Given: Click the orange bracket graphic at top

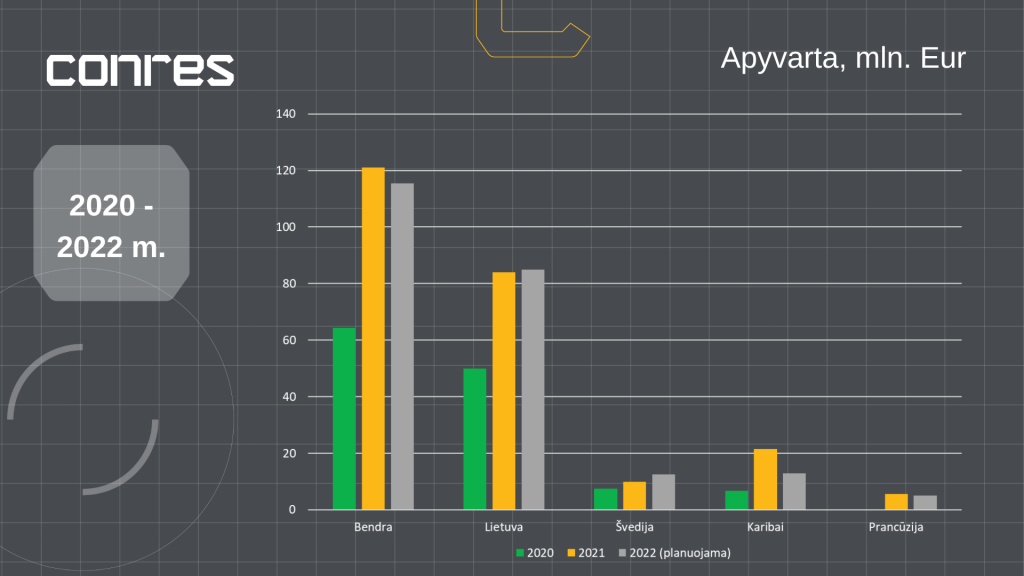Looking at the screenshot, I should pyautogui.click(x=535, y=30).
